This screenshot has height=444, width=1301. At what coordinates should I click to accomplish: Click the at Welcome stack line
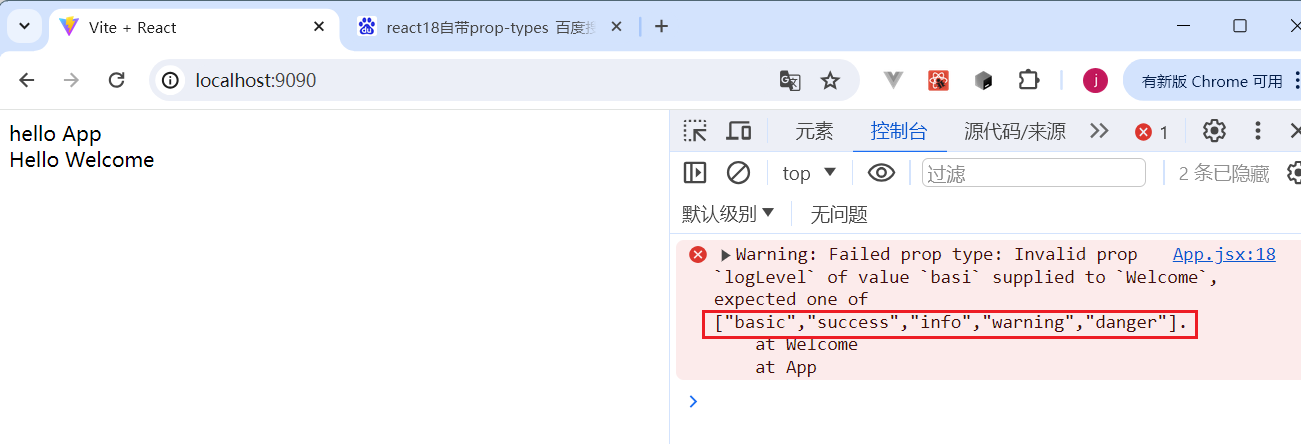tap(806, 344)
